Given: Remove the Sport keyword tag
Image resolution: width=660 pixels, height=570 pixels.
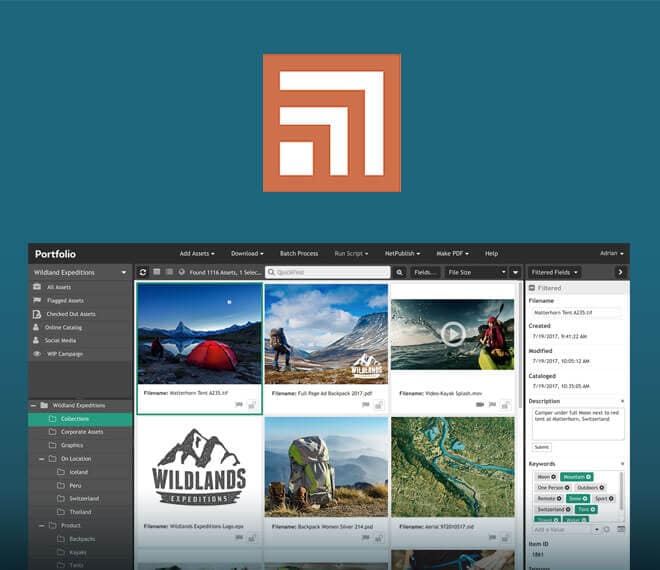Looking at the screenshot, I should click(611, 498).
